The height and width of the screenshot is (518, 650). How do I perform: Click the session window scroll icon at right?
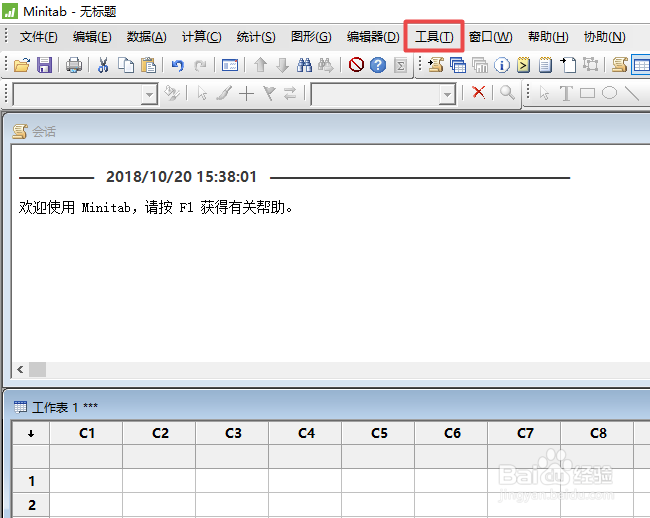(620, 65)
